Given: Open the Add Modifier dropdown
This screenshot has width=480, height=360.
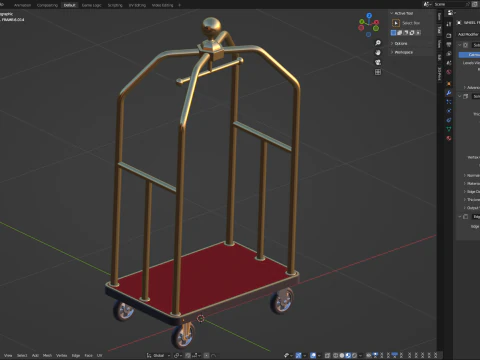Looking at the screenshot, I should (x=468, y=34).
